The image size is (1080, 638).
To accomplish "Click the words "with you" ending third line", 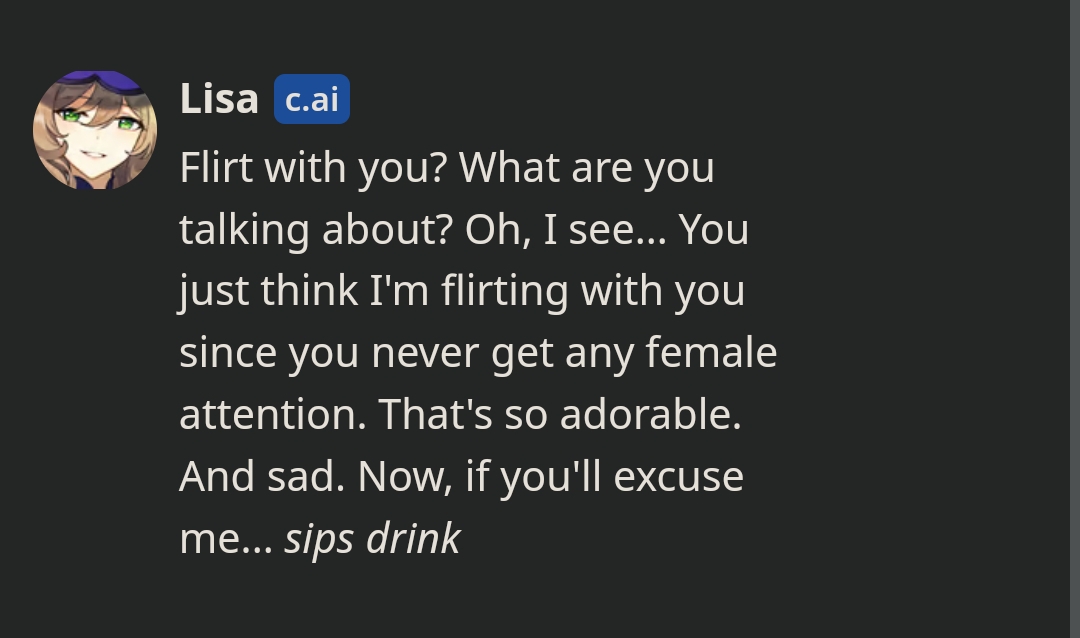I will click(x=663, y=291).
